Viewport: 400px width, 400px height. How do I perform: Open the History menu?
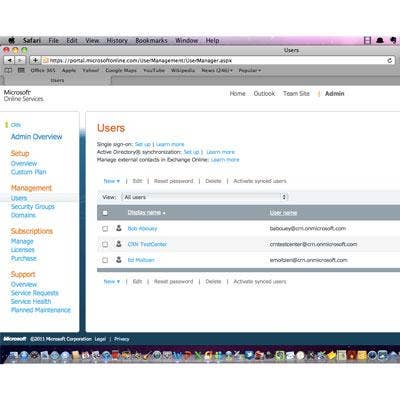coord(117,41)
